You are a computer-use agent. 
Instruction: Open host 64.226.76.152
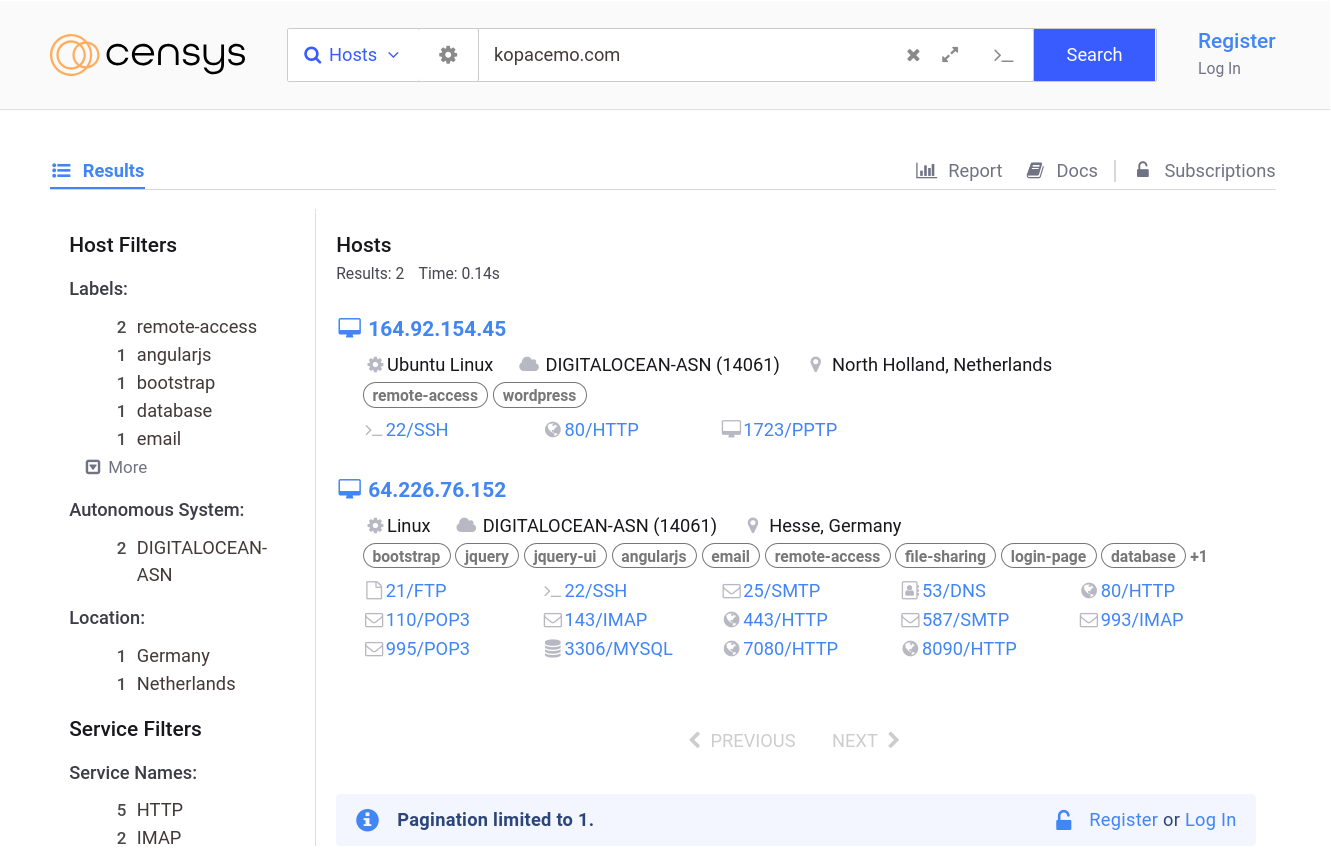point(437,489)
